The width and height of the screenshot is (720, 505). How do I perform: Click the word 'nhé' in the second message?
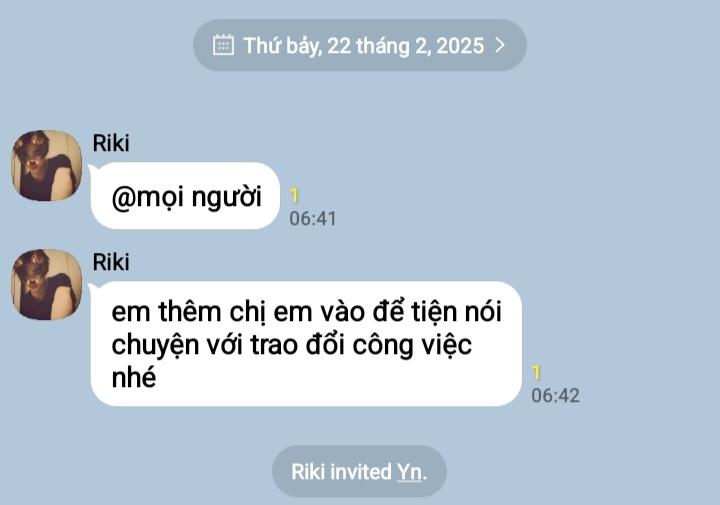[134, 378]
